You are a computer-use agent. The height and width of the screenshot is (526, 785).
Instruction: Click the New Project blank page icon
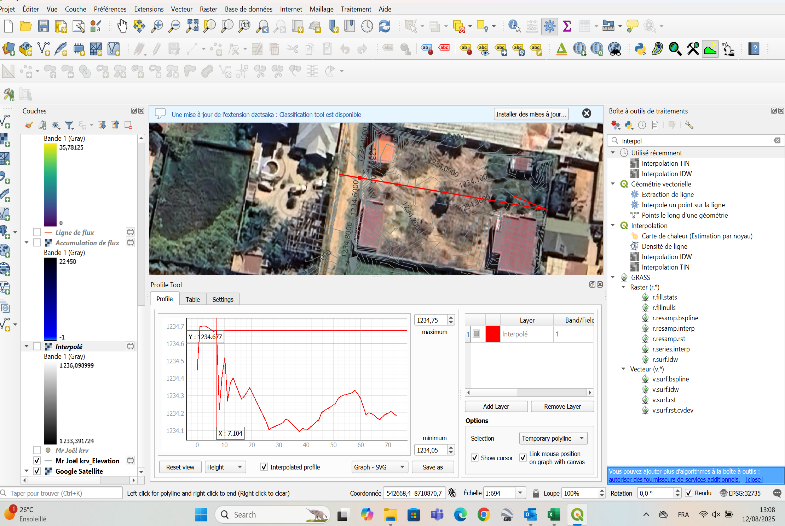coord(9,26)
